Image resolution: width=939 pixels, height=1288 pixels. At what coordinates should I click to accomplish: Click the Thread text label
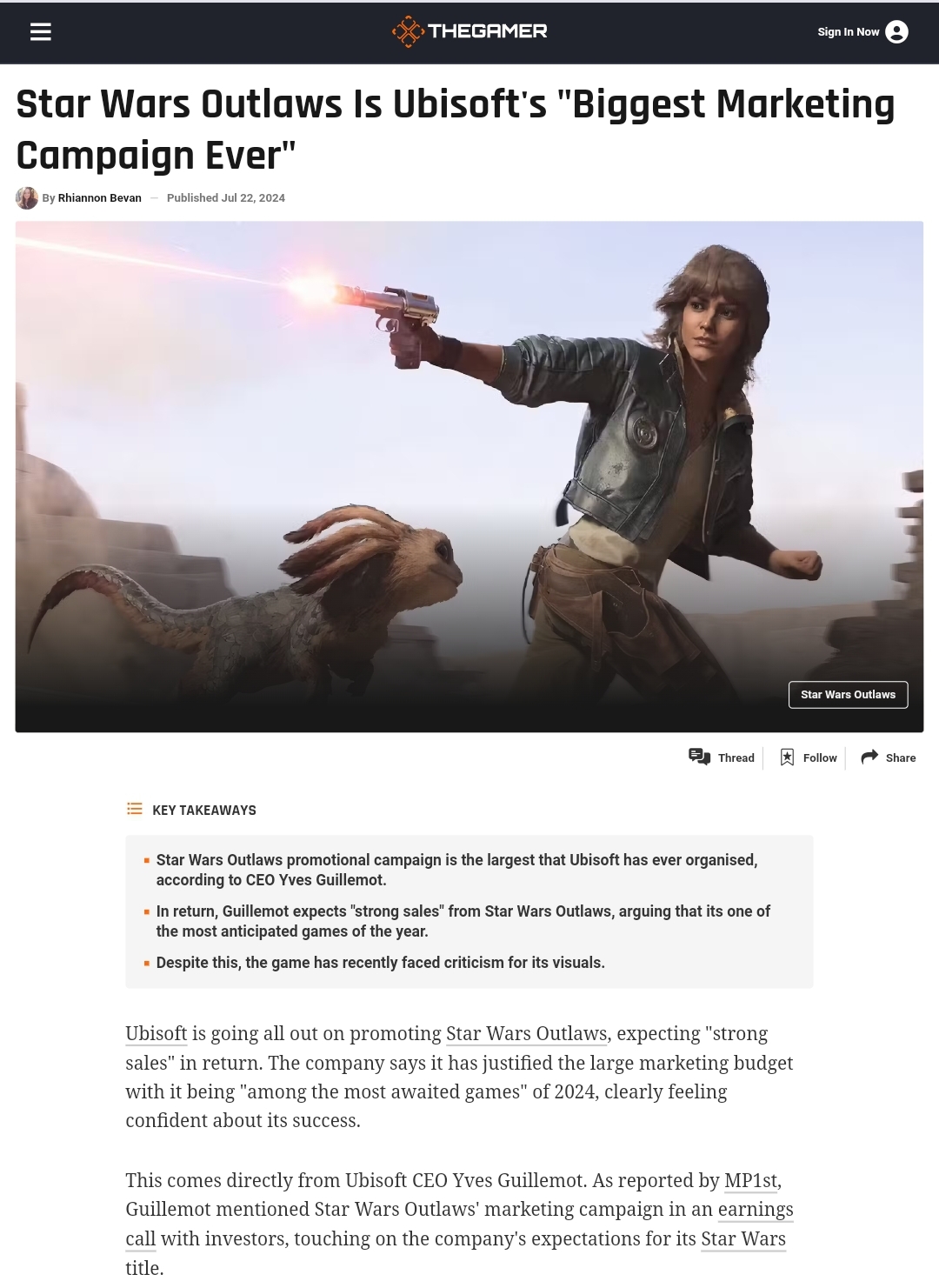click(736, 757)
